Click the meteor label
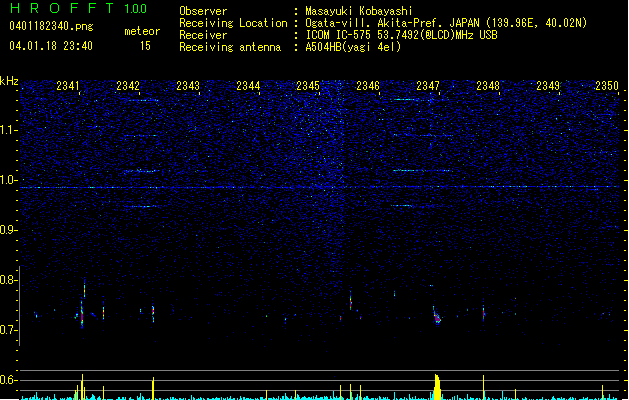 click(x=142, y=31)
